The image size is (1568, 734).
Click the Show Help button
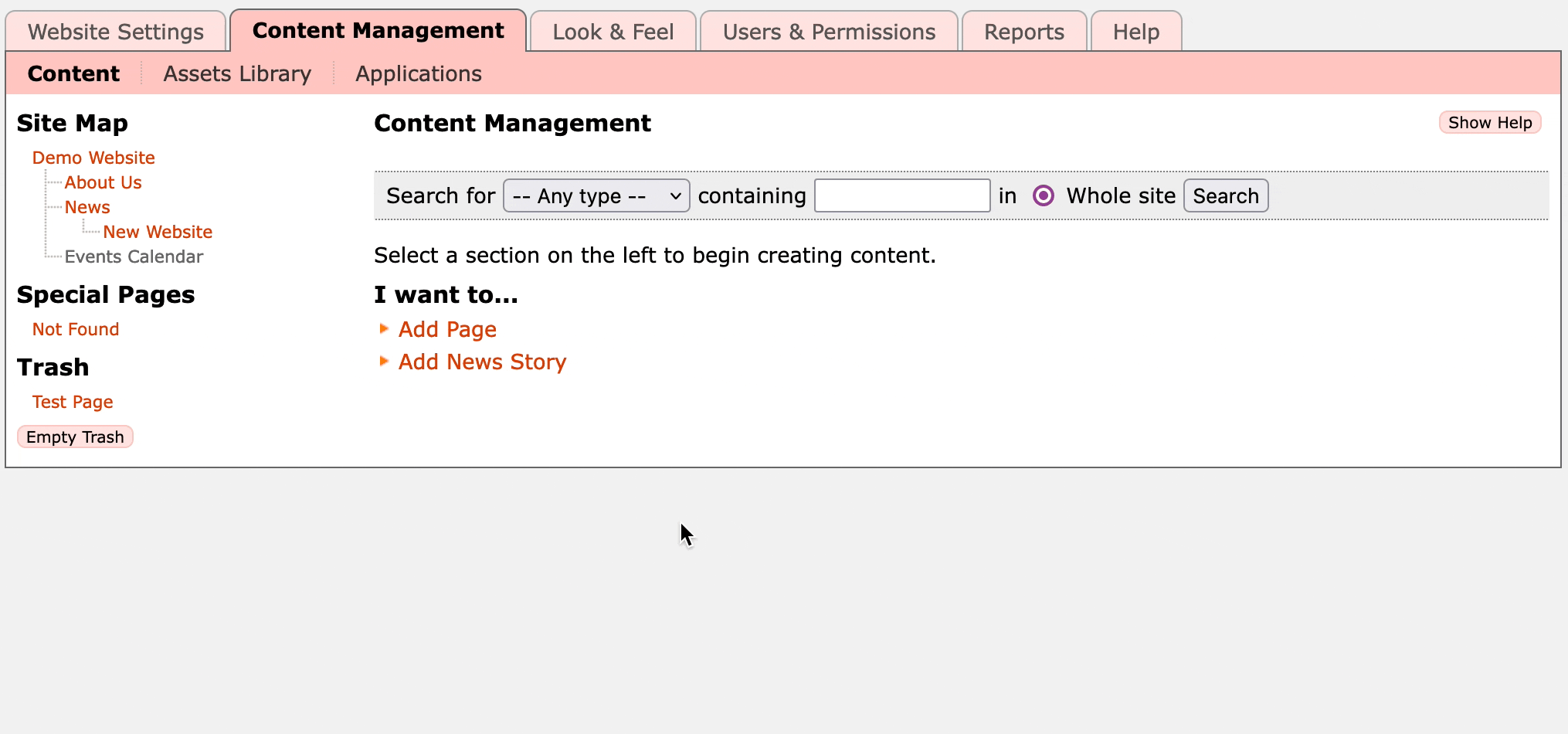(1489, 122)
